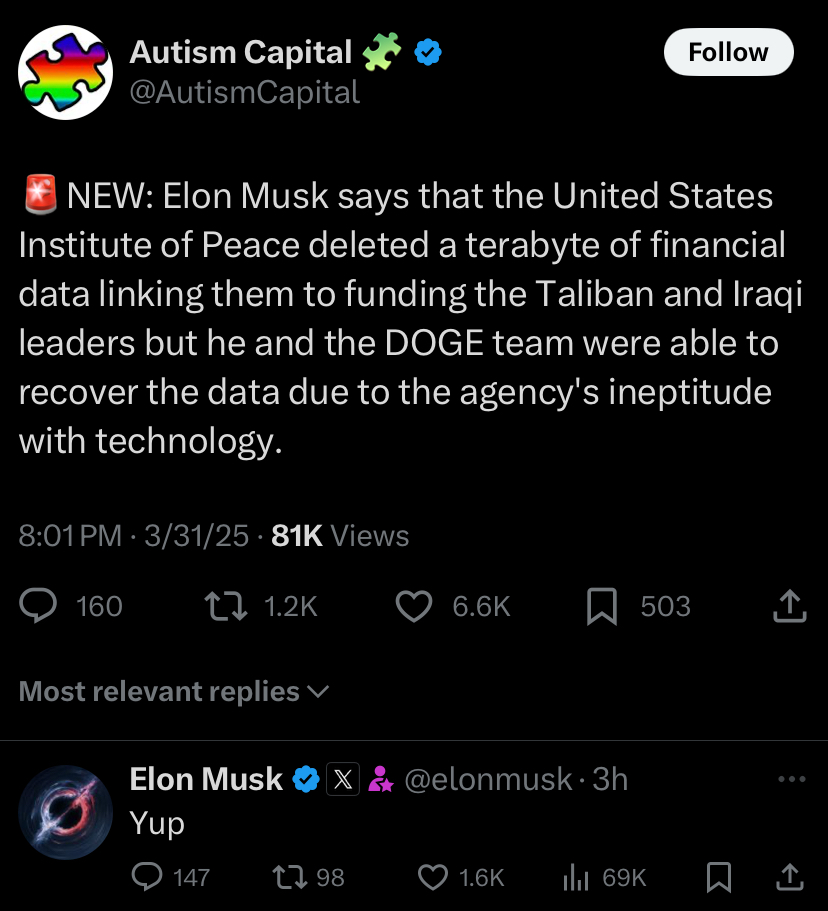Expand the Most relevant replies sorter
828x911 pixels.
coord(174,691)
